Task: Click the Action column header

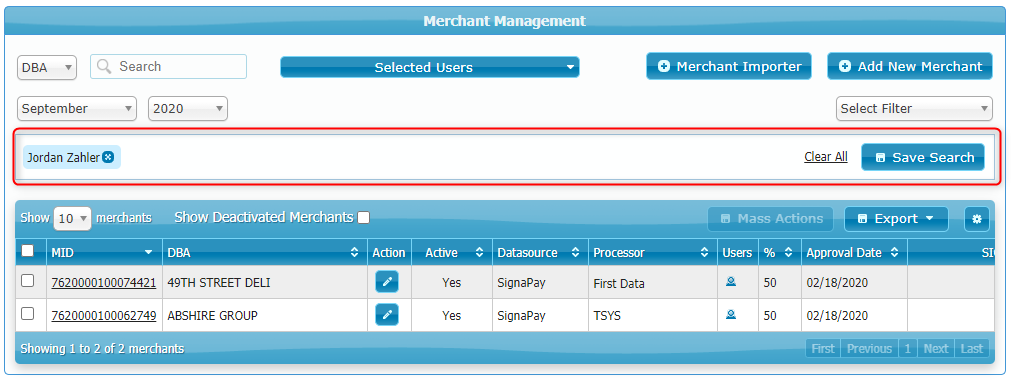Action: point(389,253)
